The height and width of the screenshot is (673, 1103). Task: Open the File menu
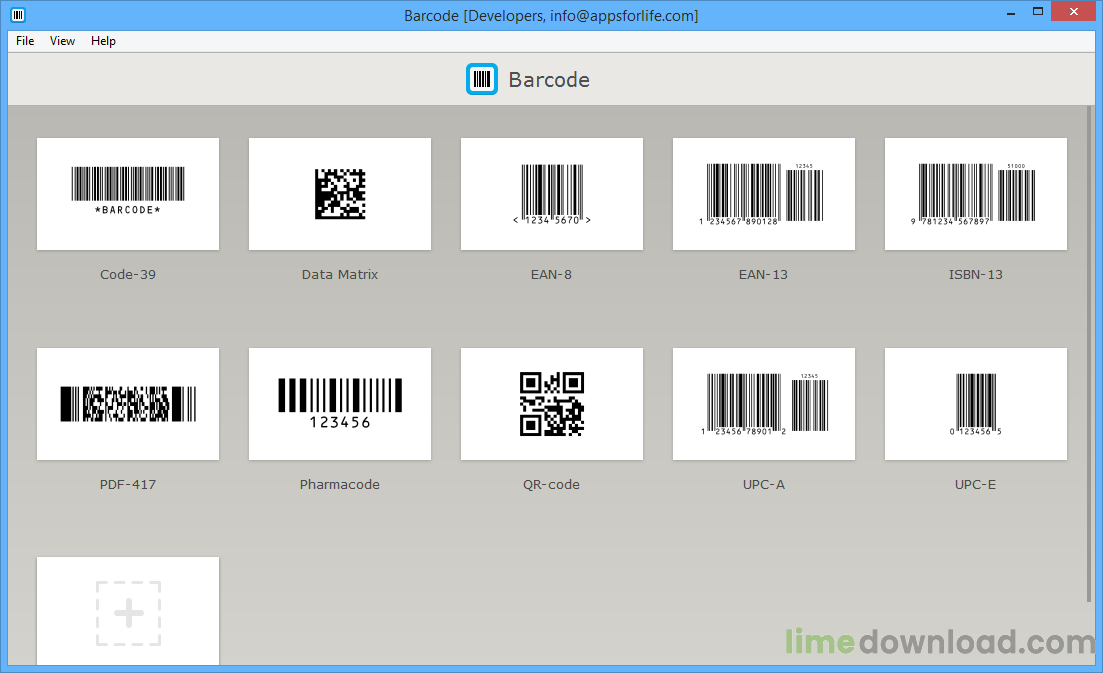click(x=24, y=41)
